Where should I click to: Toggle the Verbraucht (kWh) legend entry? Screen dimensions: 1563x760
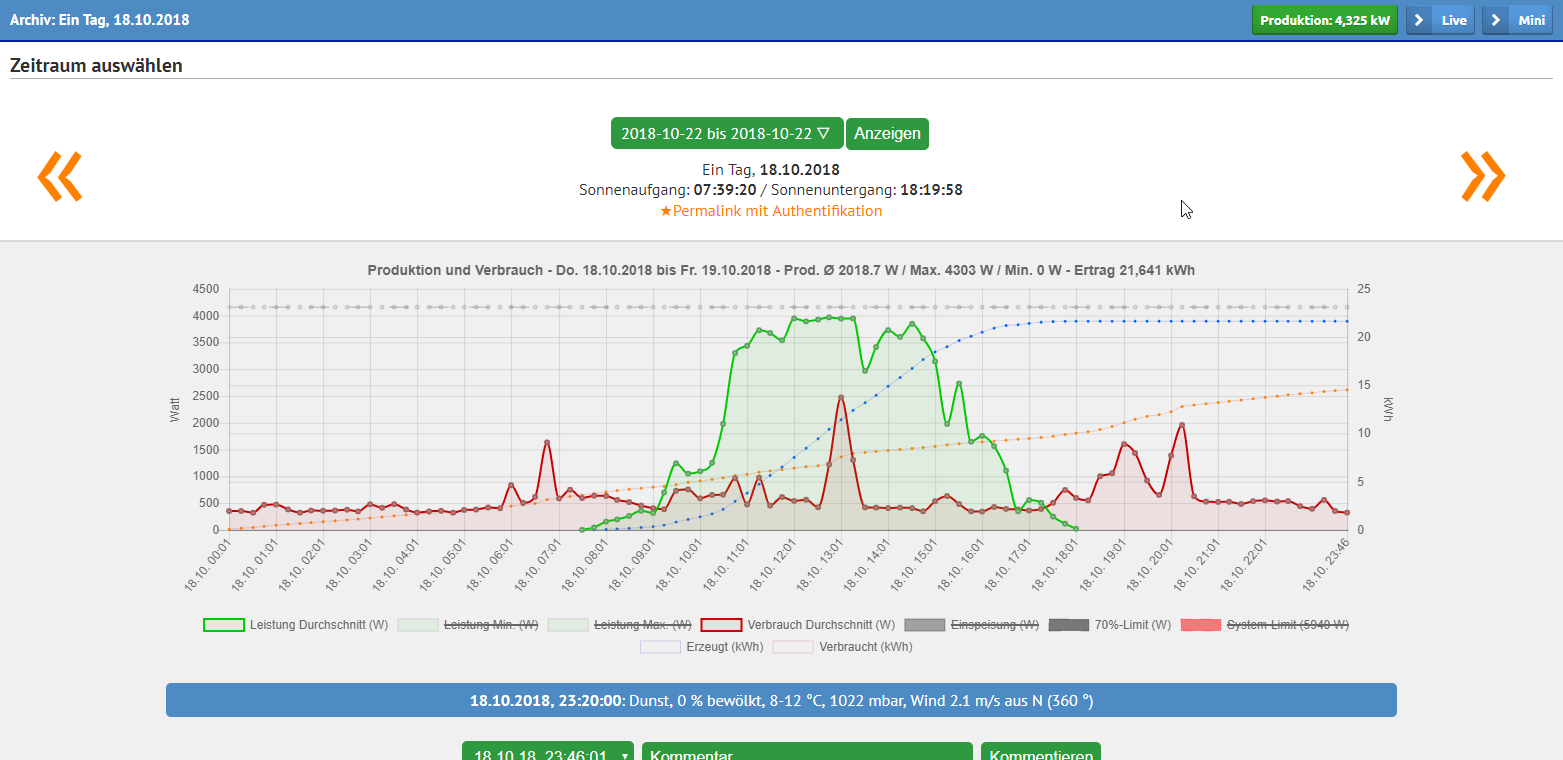[842, 647]
